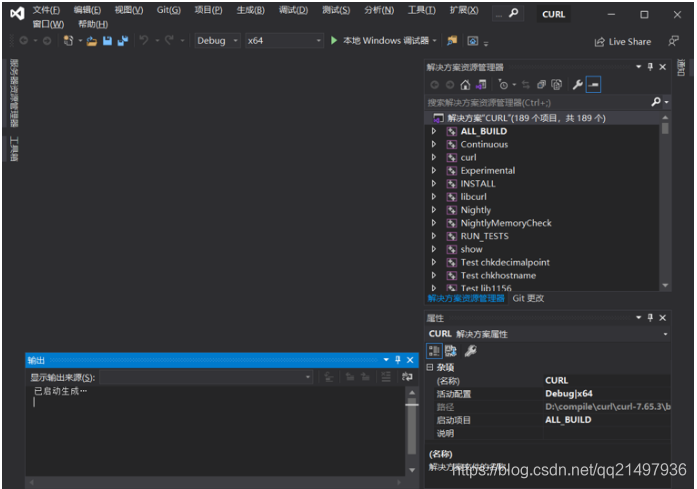The height and width of the screenshot is (489, 697).
Task: Select the Nightly project
Action: pyautogui.click(x=476, y=210)
